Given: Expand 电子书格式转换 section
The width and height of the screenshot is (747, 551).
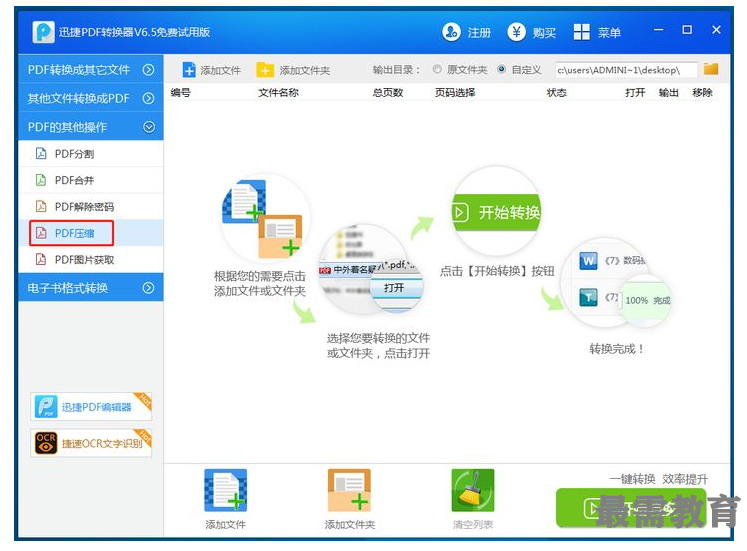Looking at the screenshot, I should 91,288.
